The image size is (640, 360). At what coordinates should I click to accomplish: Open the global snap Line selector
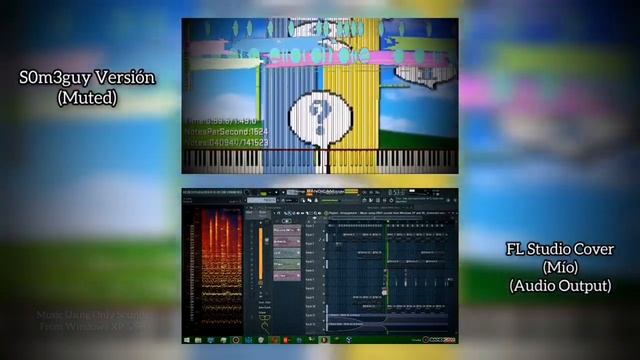pos(290,200)
